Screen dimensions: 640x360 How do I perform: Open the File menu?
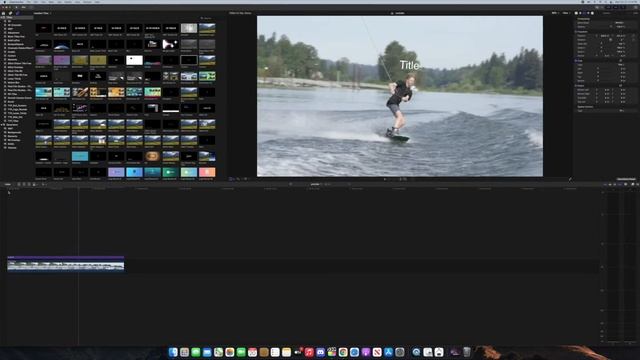coord(28,2)
